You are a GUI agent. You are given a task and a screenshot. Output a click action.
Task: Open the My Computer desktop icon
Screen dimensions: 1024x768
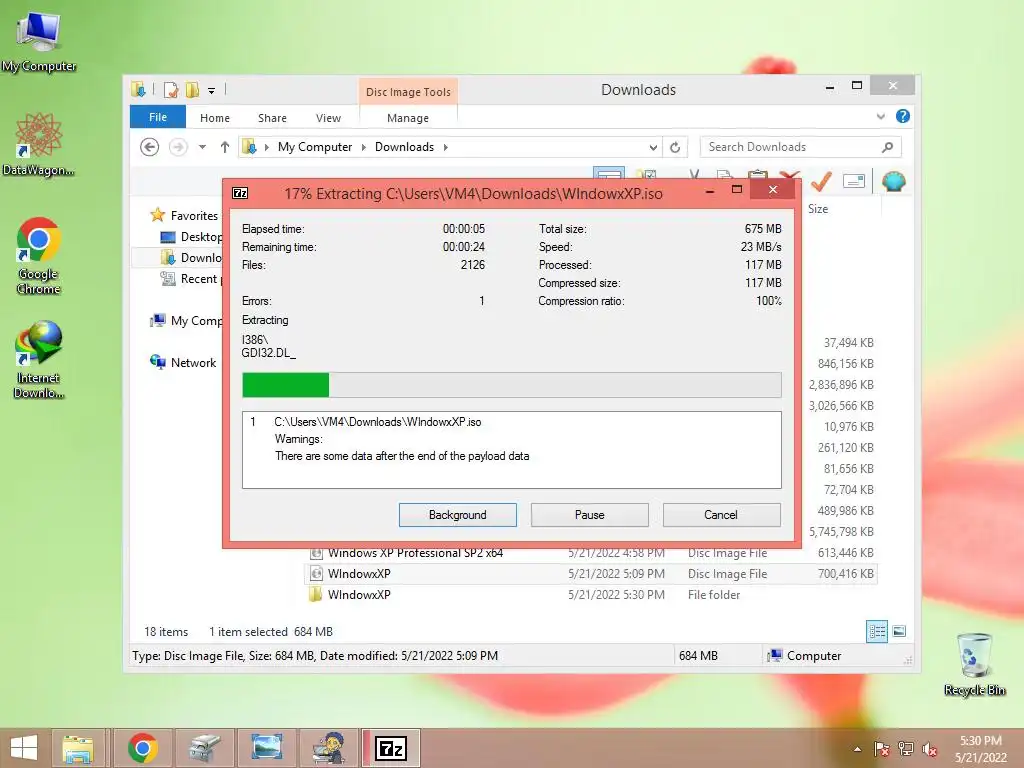39,41
